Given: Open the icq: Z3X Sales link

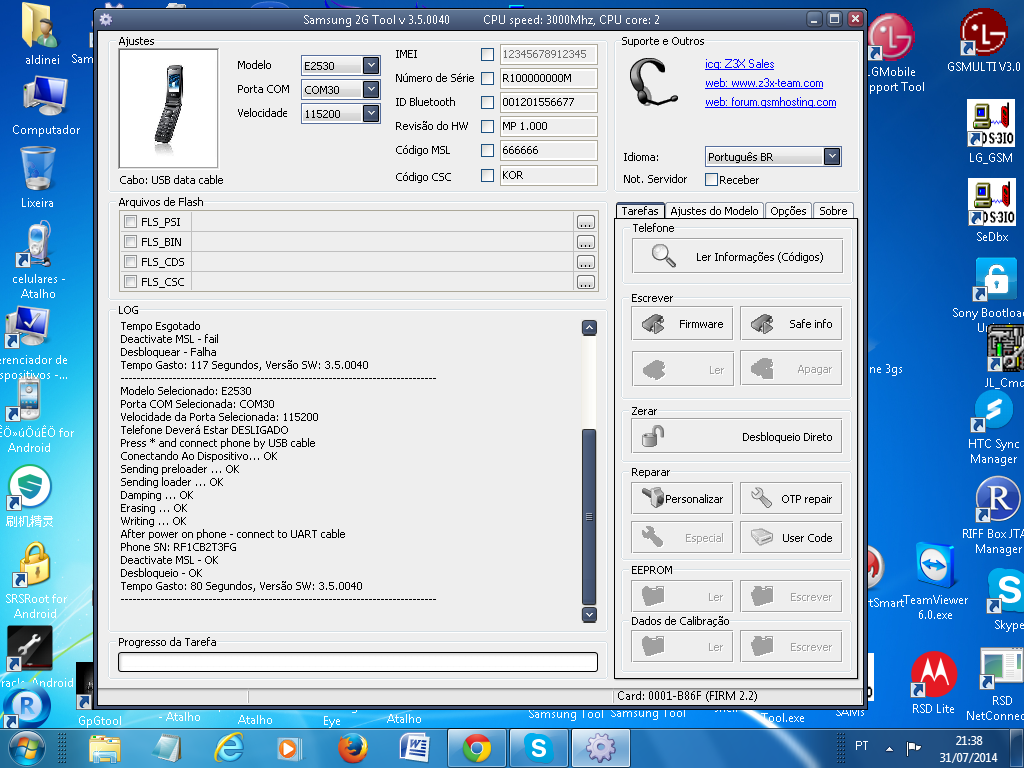Looking at the screenshot, I should 739,64.
